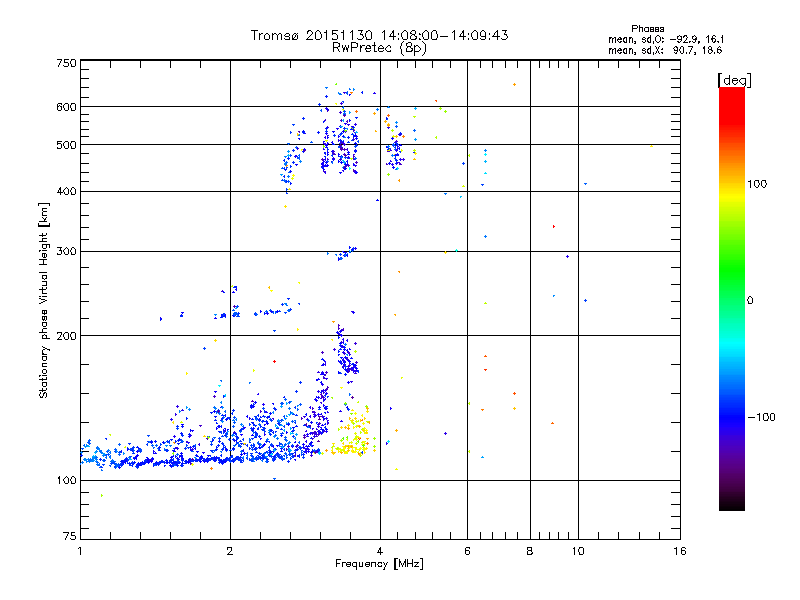Screen dimensions: 800x600
Task: Click the lone red point near 9 MHz
Action: pos(554,226)
